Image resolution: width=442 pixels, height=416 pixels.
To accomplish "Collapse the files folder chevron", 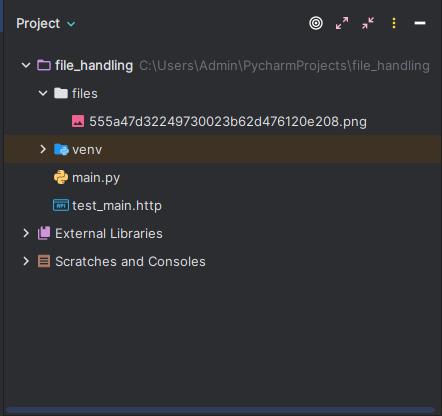I will click(43, 93).
